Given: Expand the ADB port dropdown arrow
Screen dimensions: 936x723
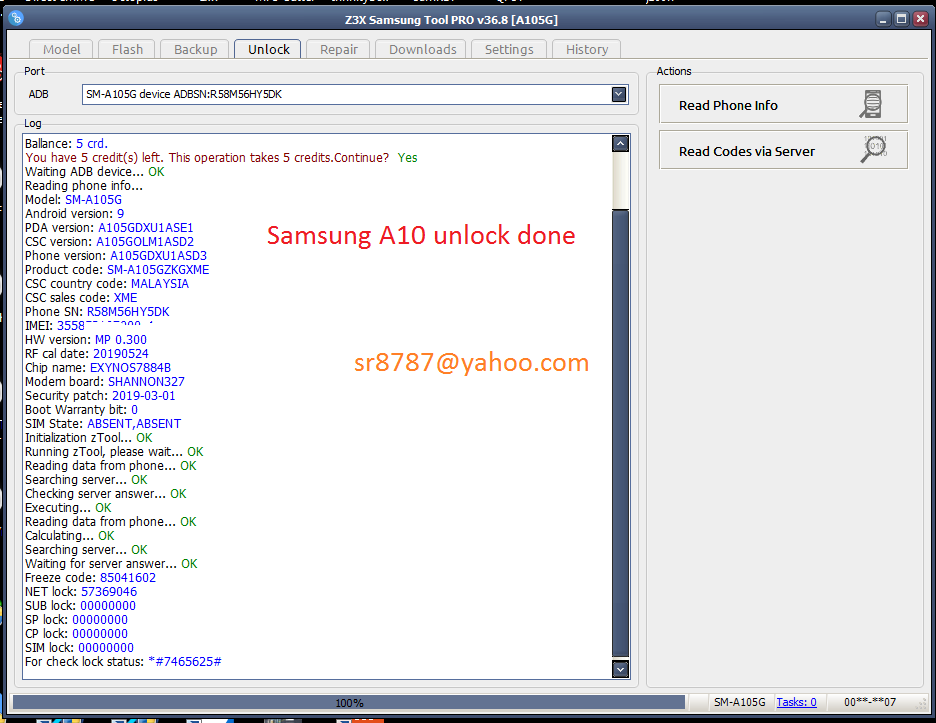Looking at the screenshot, I should tap(619, 94).
